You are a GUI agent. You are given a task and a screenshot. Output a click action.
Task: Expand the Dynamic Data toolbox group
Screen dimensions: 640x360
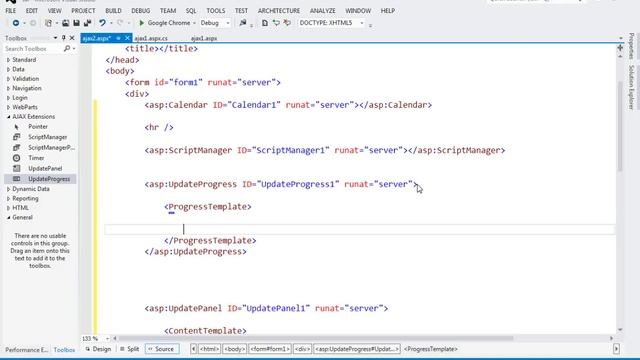click(9, 189)
